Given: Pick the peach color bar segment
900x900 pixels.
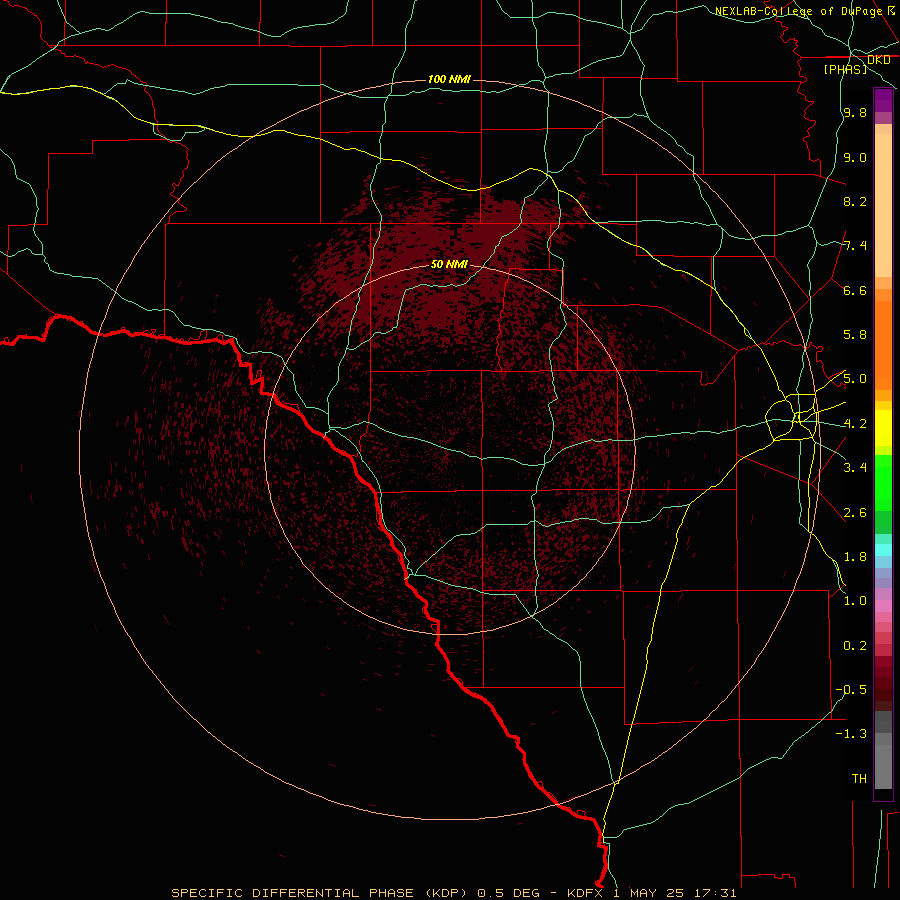Looking at the screenshot, I should point(883,205).
